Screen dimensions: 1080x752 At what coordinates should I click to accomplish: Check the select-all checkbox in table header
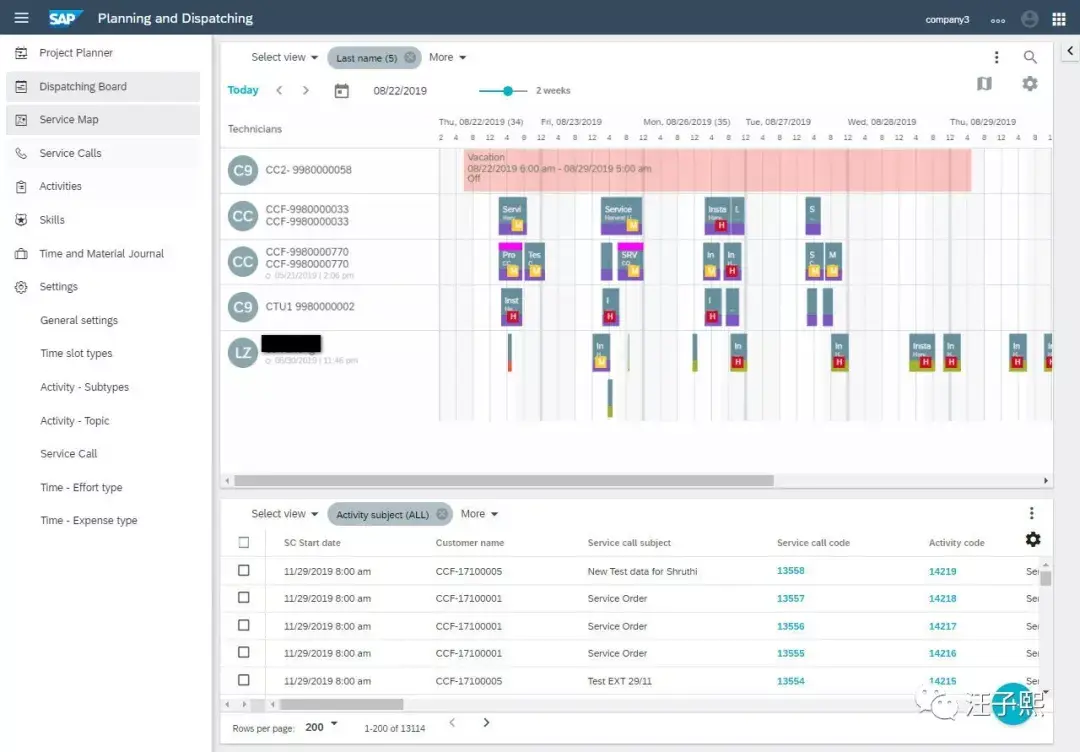tap(244, 543)
